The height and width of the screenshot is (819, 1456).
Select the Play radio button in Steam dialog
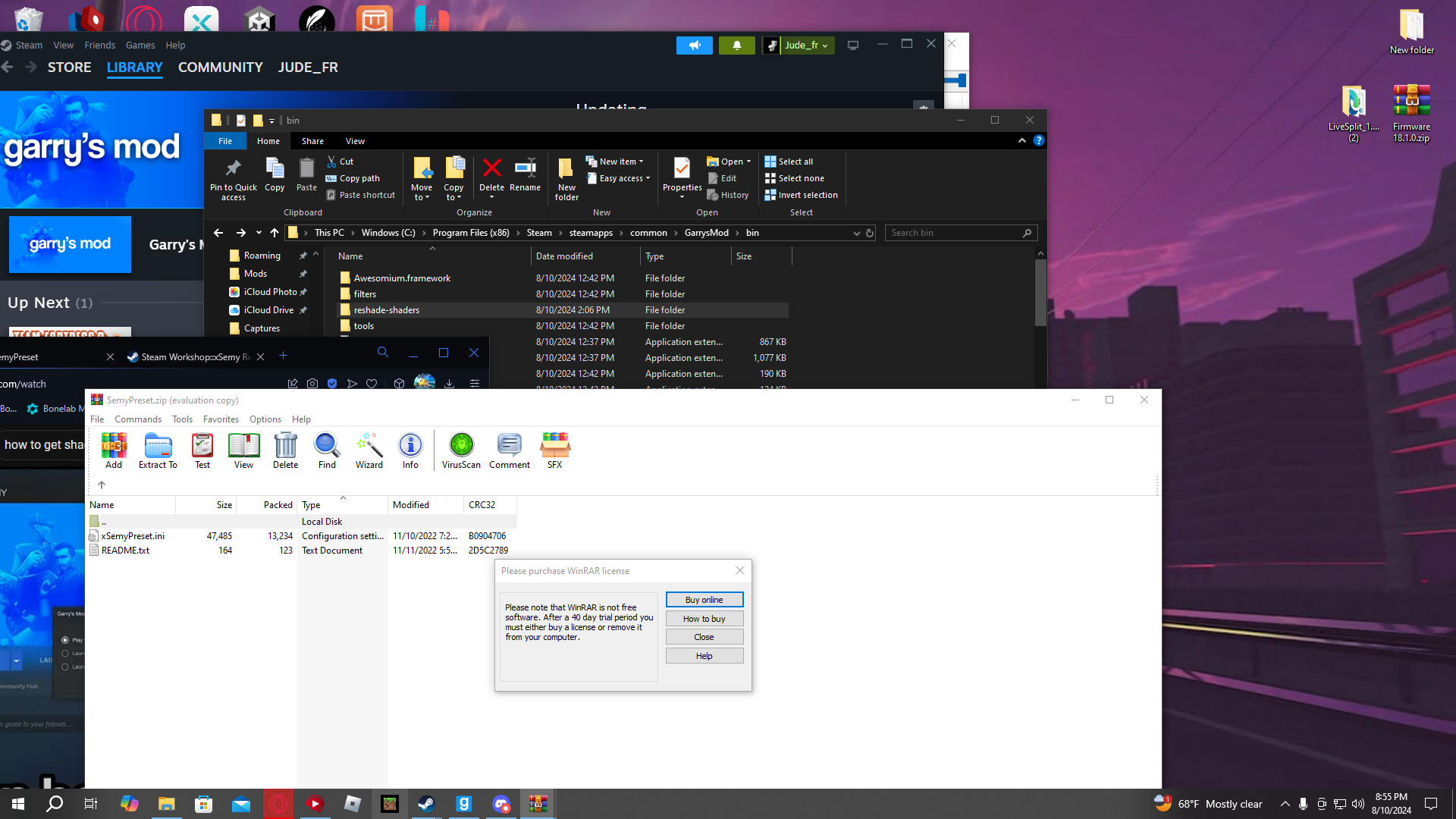65,640
